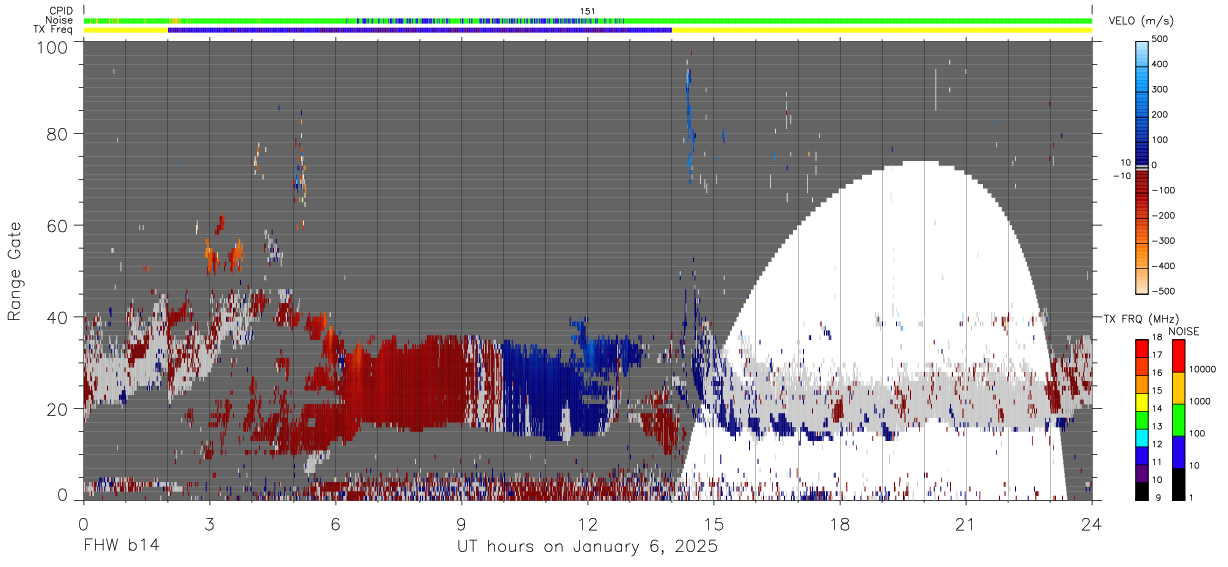Click x-axis hour label 6
Screen dimensions: 1228x567
click(335, 523)
